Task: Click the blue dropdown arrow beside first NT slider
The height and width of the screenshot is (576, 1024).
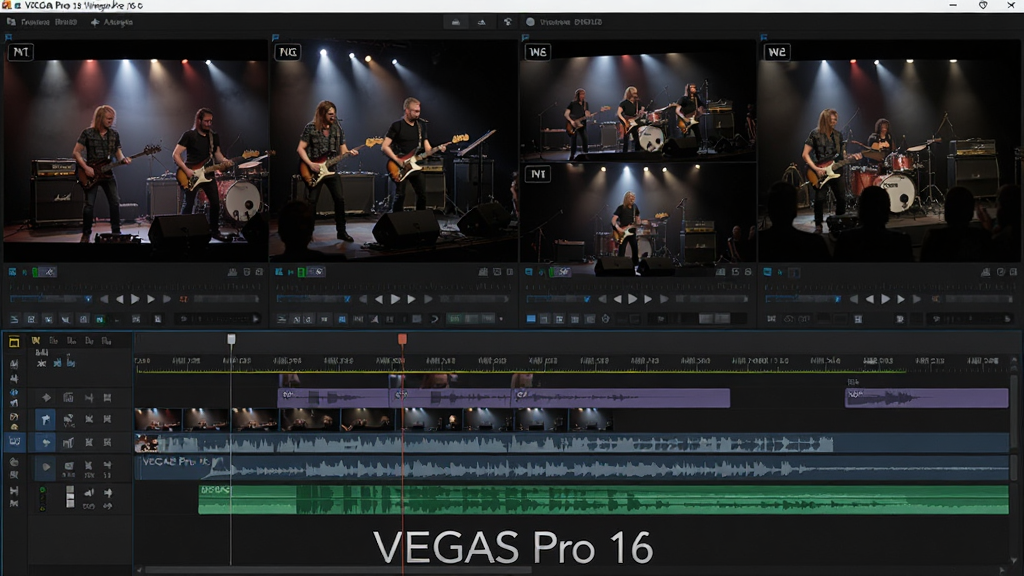Action: pos(88,299)
